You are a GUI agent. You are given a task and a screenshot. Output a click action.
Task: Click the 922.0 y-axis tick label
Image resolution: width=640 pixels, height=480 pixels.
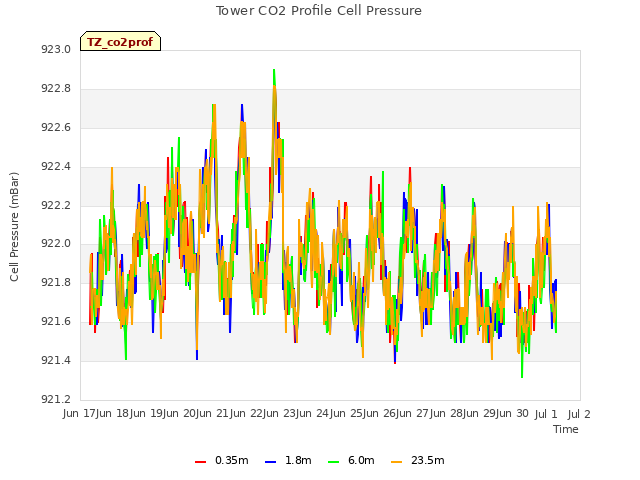click(x=56, y=244)
